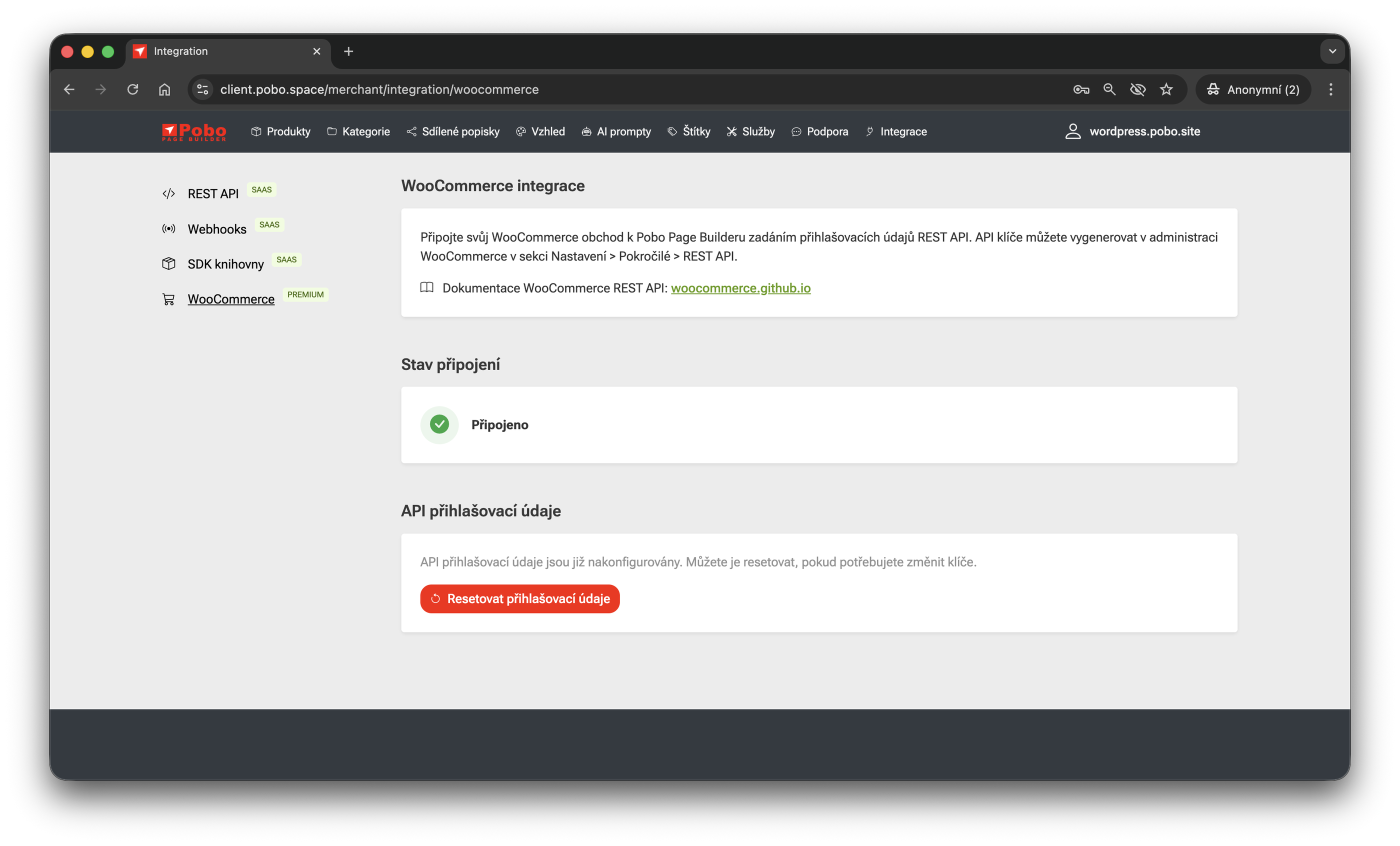Open the tab search dropdown arrow
Screen dimensions: 1400x846
(x=1332, y=51)
